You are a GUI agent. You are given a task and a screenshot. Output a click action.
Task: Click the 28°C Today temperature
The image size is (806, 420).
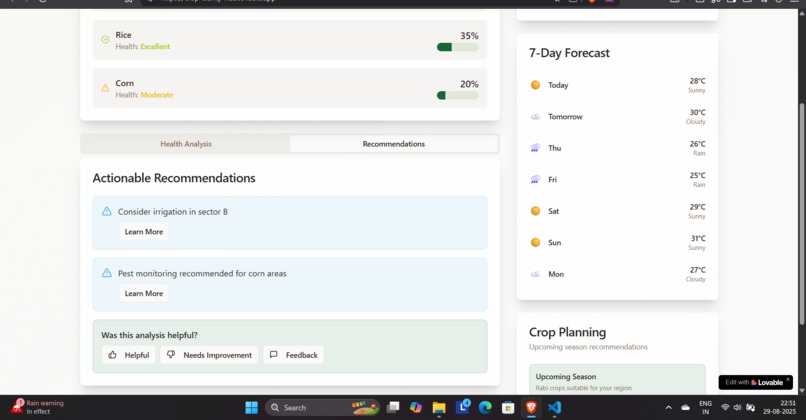tap(698, 81)
